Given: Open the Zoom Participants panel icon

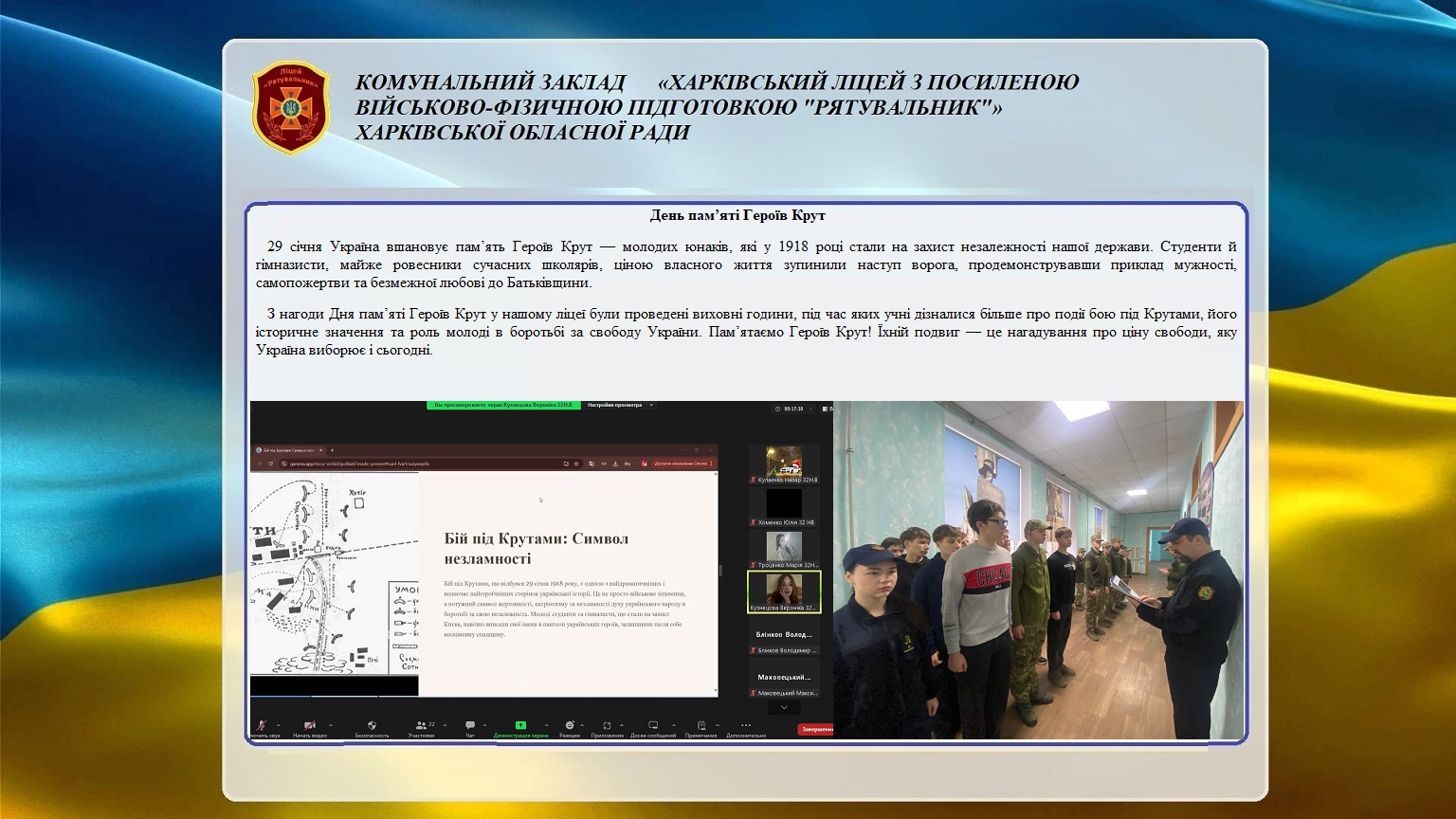Looking at the screenshot, I should pos(421,726).
